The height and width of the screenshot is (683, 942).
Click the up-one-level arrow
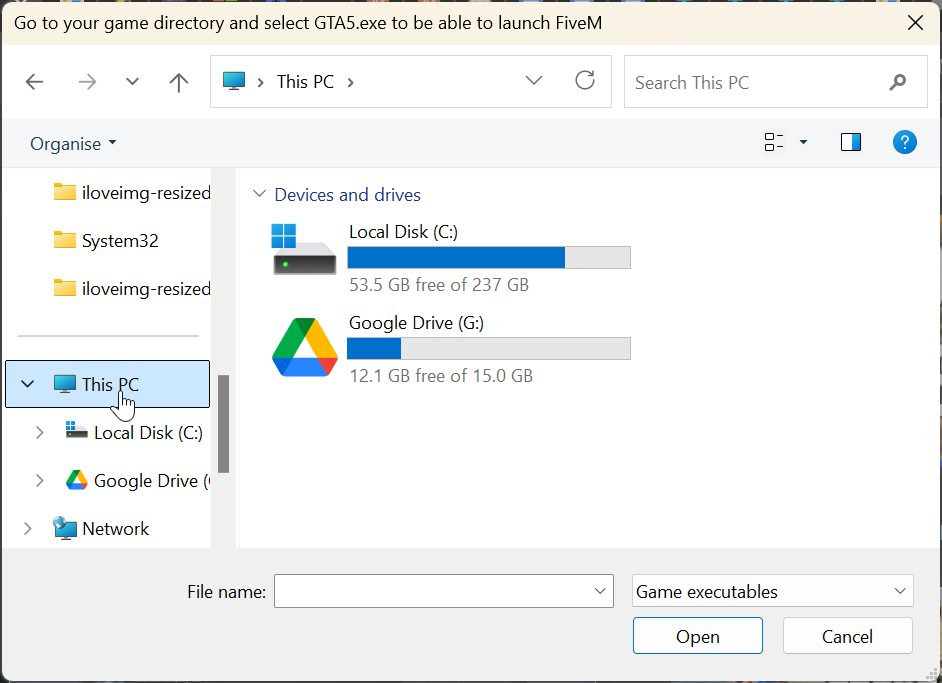(x=179, y=82)
